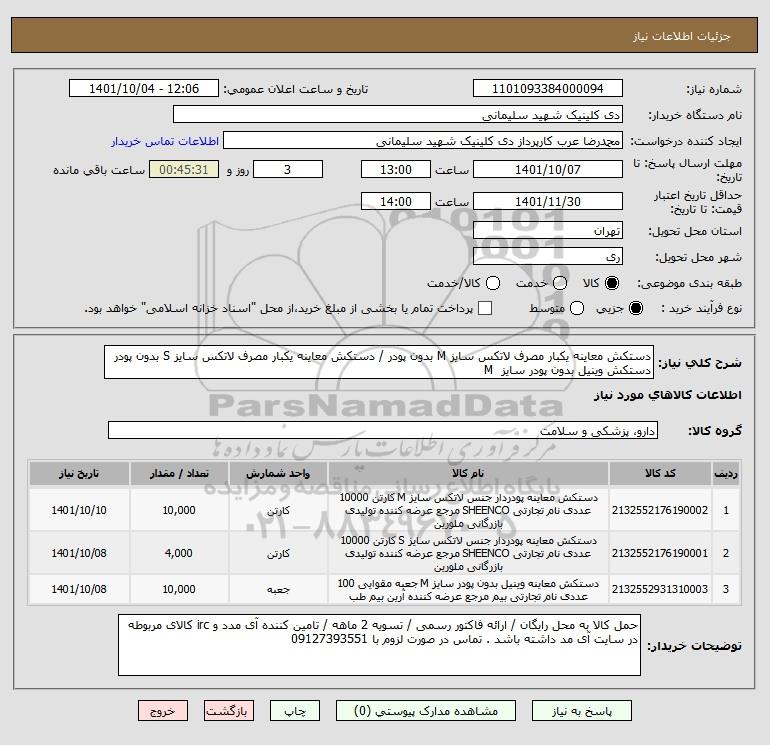Click row 2 latex glove size S name
This screenshot has width=770, height=745.
click(x=468, y=553)
